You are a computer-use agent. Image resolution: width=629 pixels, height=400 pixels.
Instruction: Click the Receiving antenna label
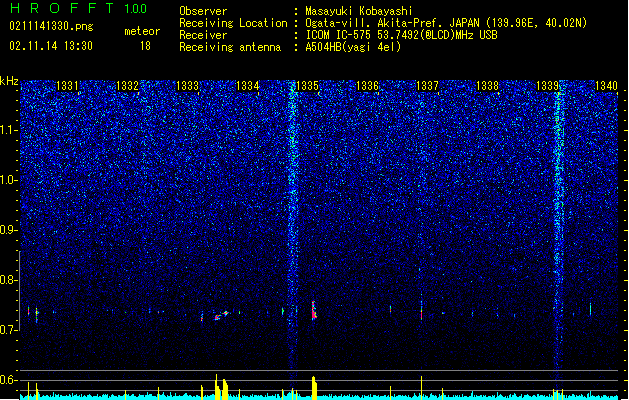[x=230, y=47]
